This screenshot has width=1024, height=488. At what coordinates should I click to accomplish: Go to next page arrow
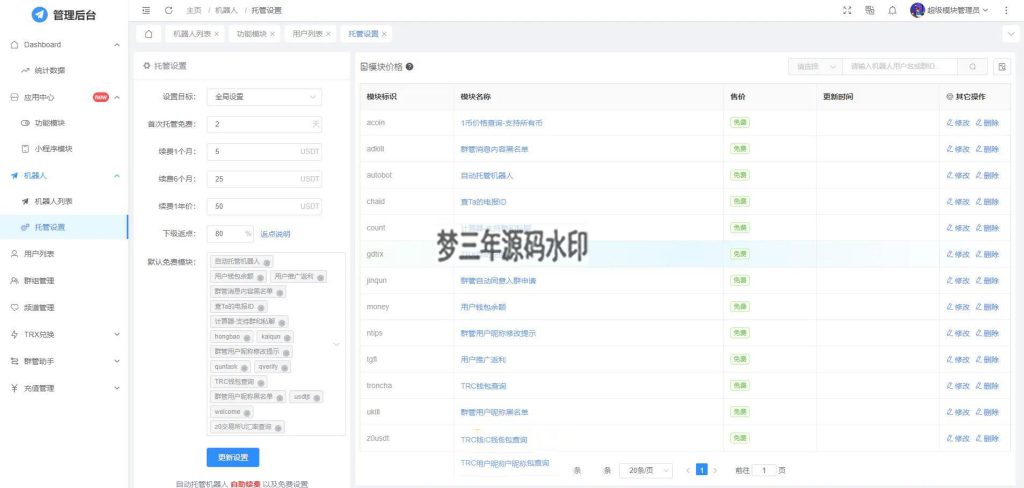click(715, 470)
